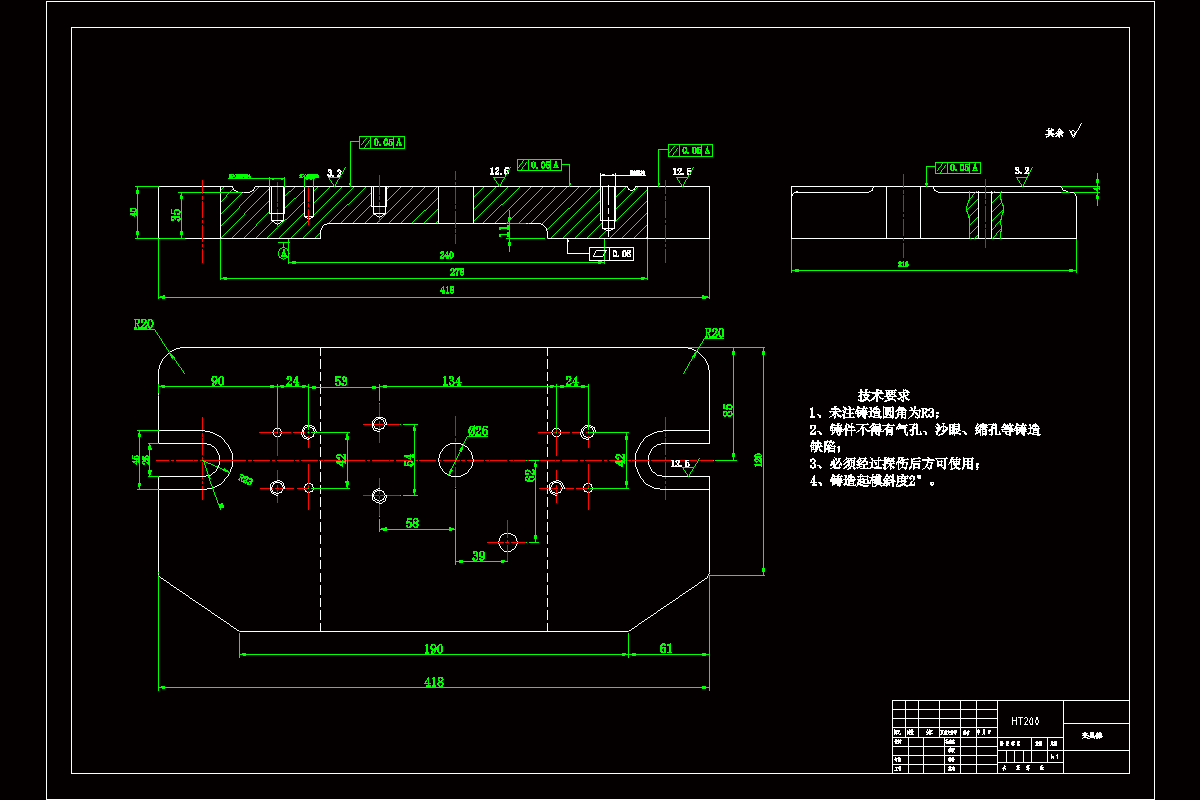1200x800 pixels.
Task: Click the 418 dimension below the plan view
Action: pyautogui.click(x=434, y=682)
